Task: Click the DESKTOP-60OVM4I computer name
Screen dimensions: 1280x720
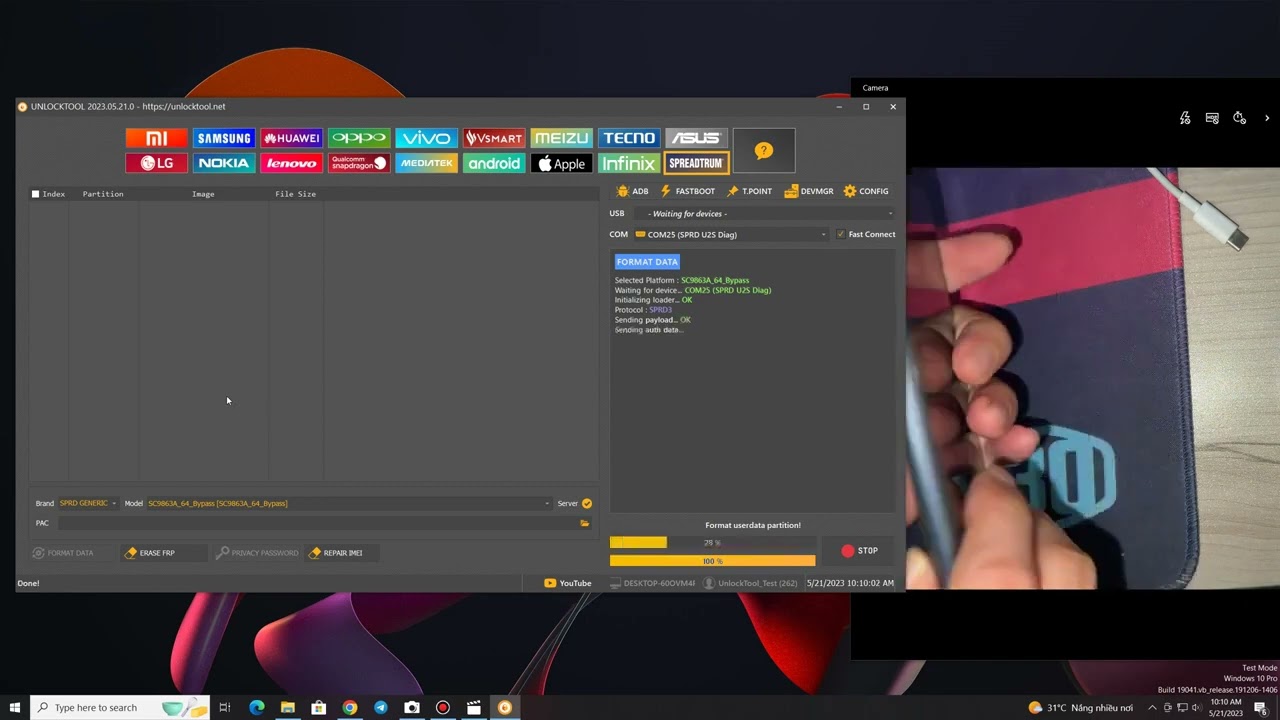Action: [652, 583]
